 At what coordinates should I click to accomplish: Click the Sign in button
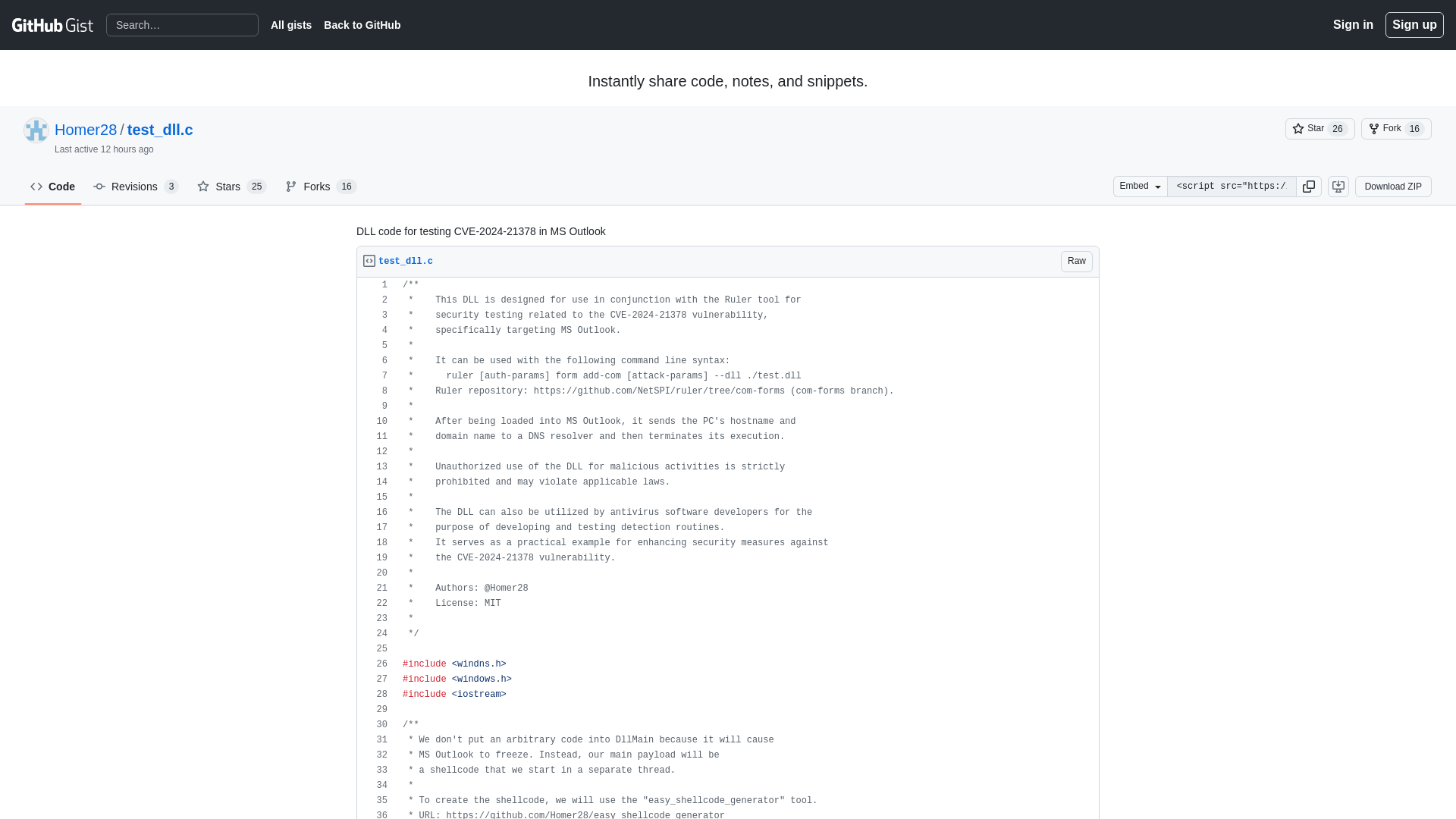pyautogui.click(x=1353, y=24)
